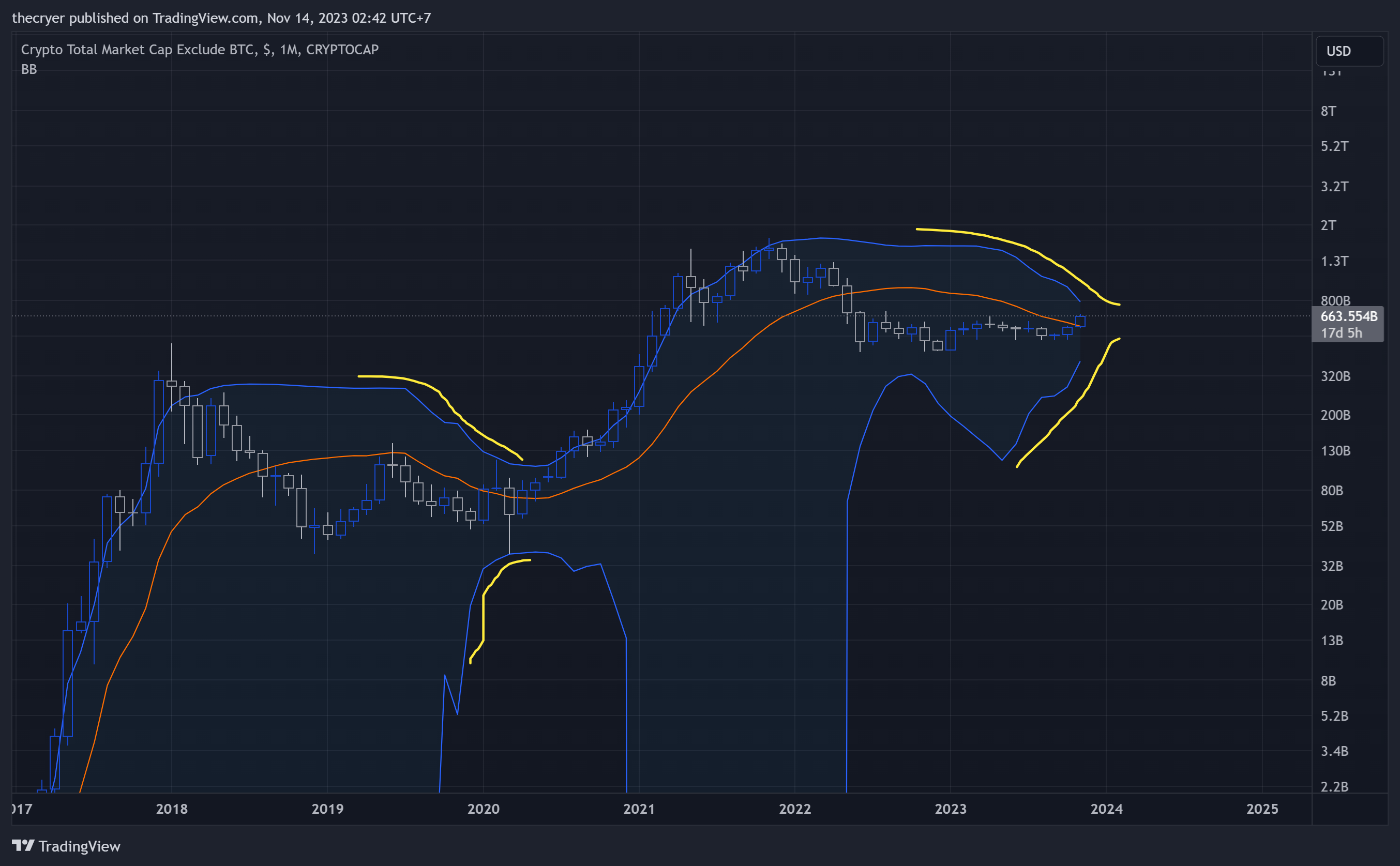Screen dimensions: 1400x866
Task: Click the 32B price scale label
Action: (x=1331, y=566)
